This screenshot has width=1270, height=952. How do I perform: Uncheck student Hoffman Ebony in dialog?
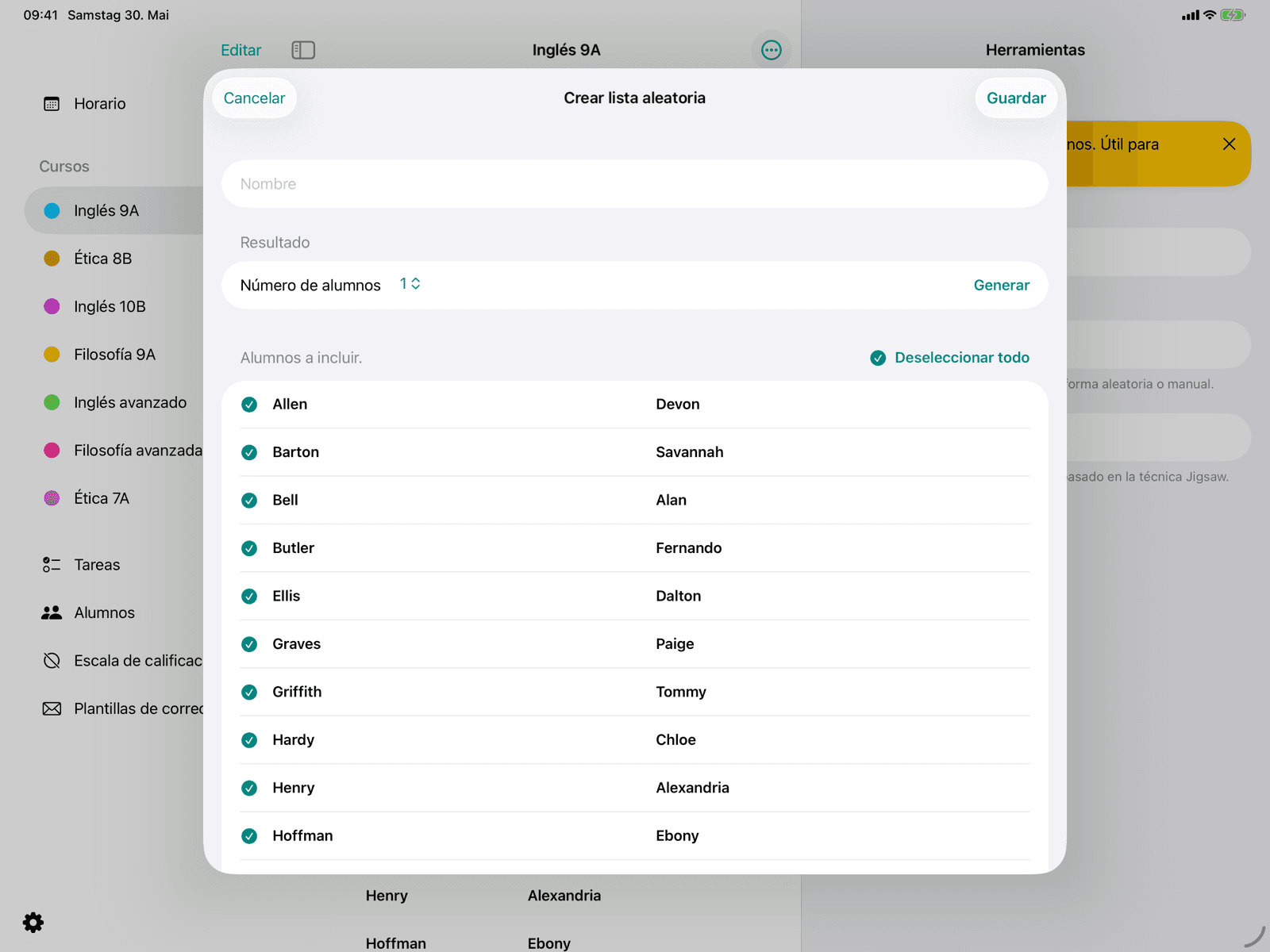point(249,836)
